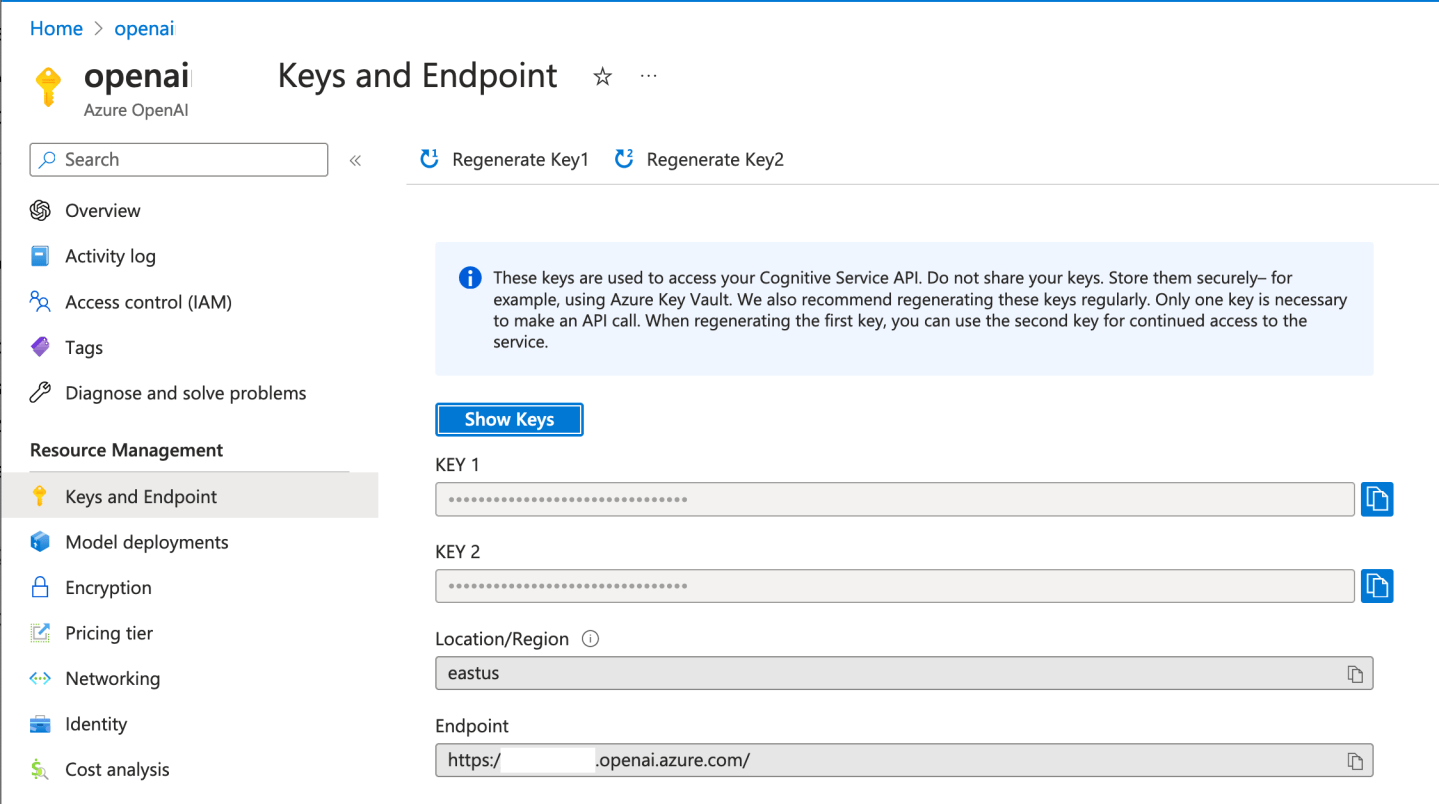Click the Model deployments cube icon
The height and width of the screenshot is (804, 1439).
pos(40,542)
